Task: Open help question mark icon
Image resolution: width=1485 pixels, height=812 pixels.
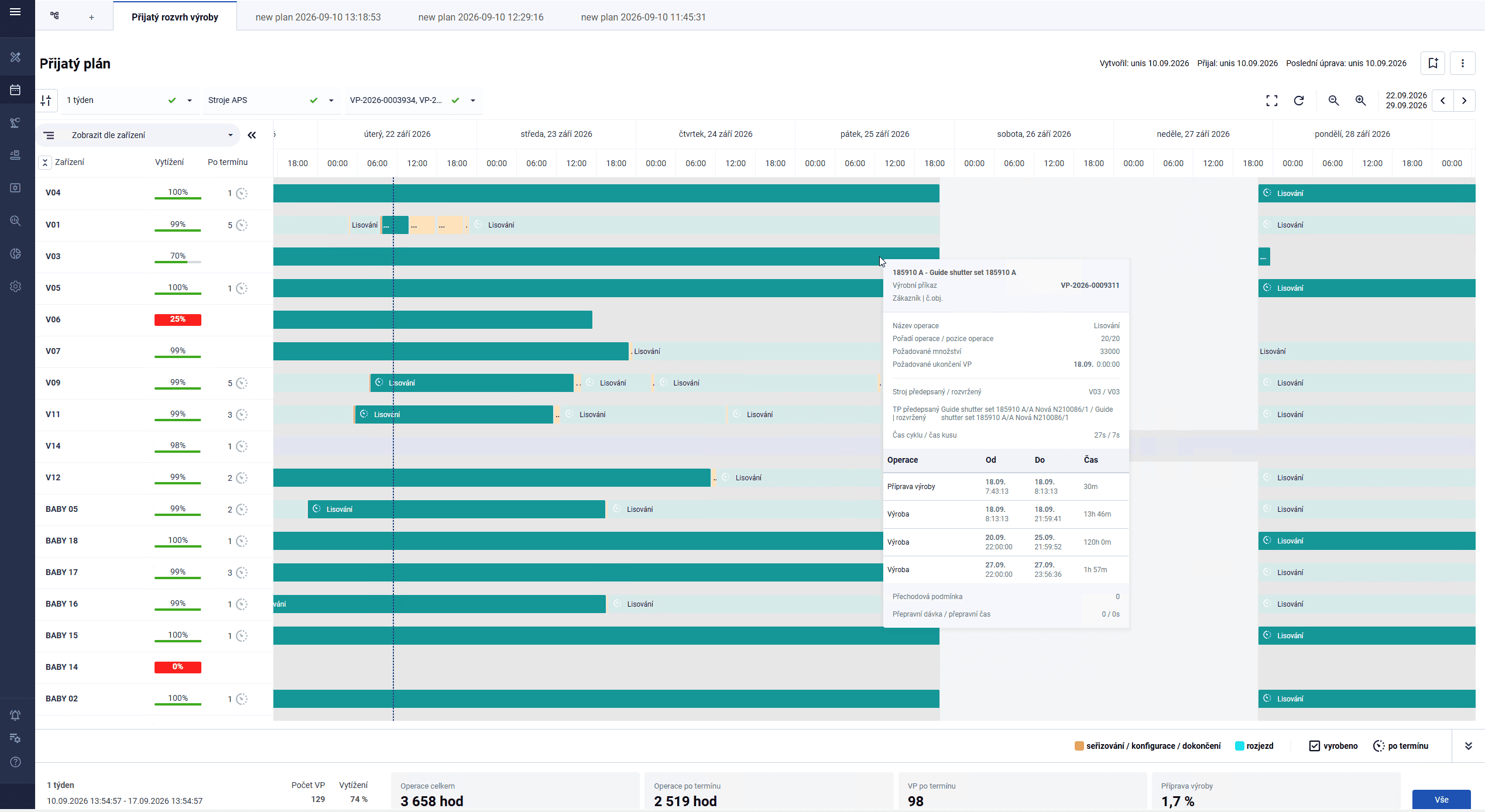Action: [x=16, y=762]
